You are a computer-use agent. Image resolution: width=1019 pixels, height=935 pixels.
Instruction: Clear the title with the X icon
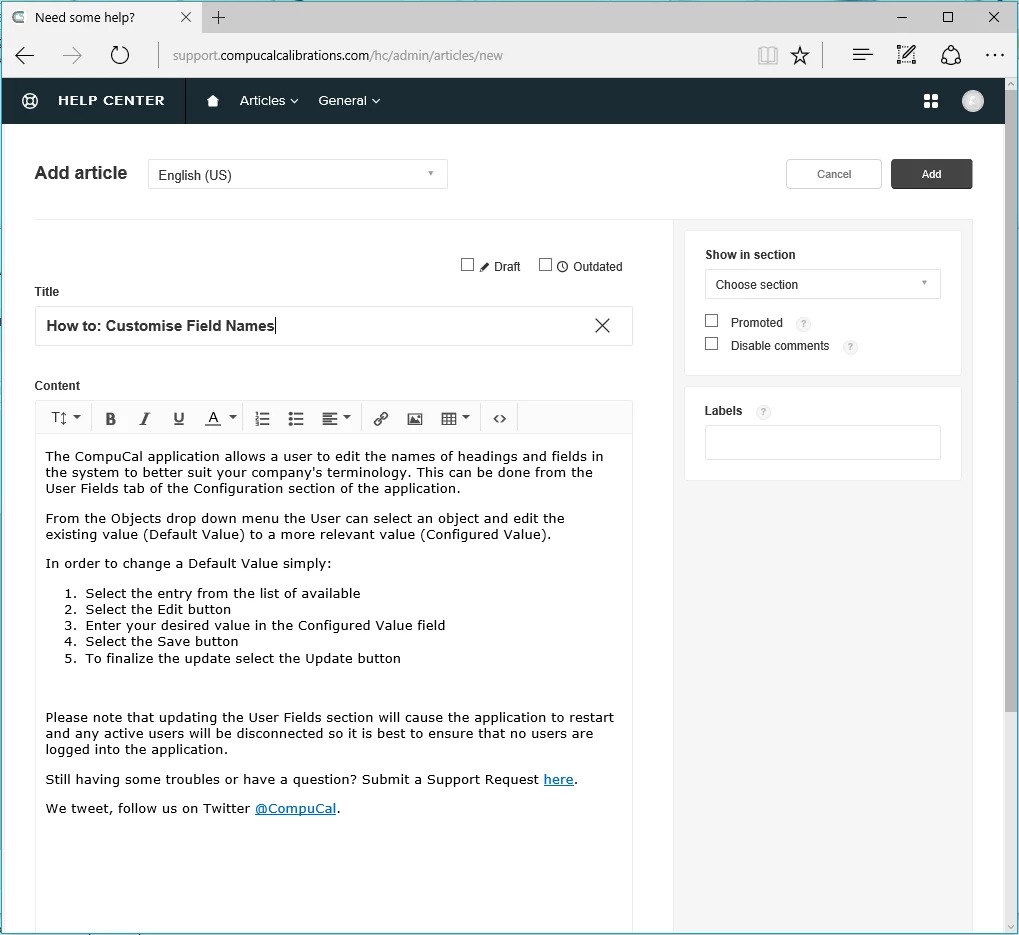[x=602, y=326]
